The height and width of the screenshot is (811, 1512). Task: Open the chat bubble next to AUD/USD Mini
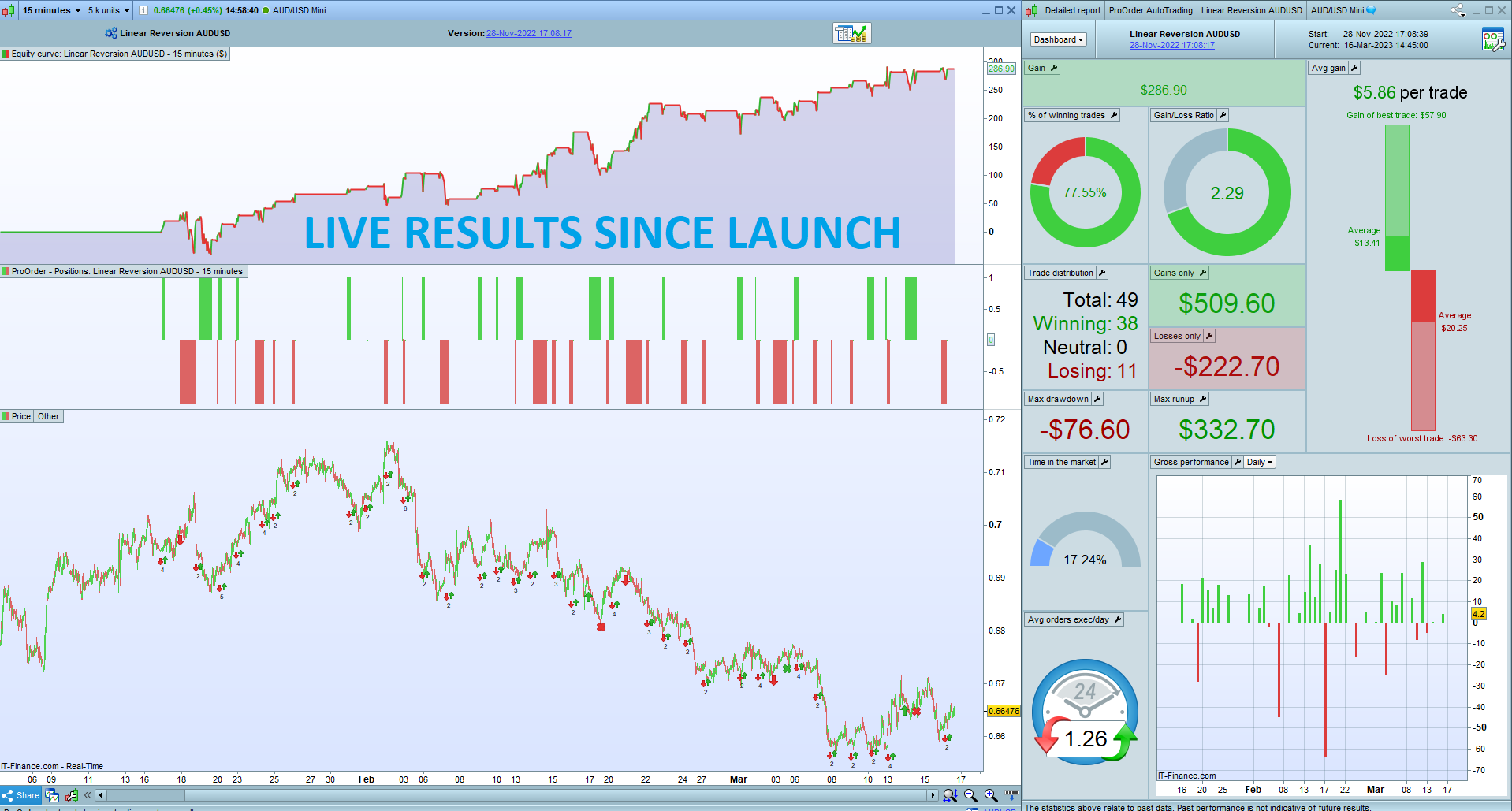click(1371, 10)
